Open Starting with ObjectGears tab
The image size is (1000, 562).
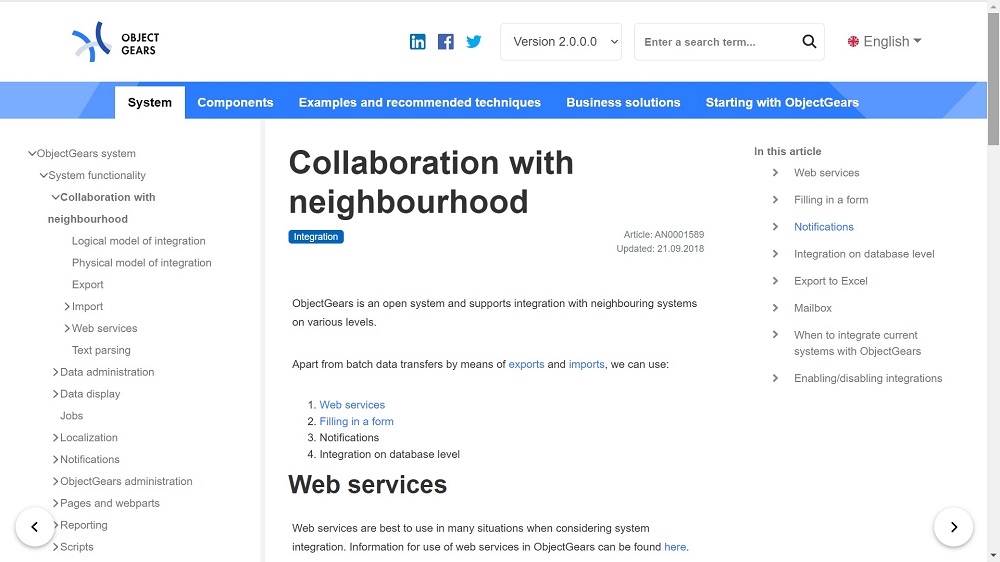pyautogui.click(x=782, y=103)
